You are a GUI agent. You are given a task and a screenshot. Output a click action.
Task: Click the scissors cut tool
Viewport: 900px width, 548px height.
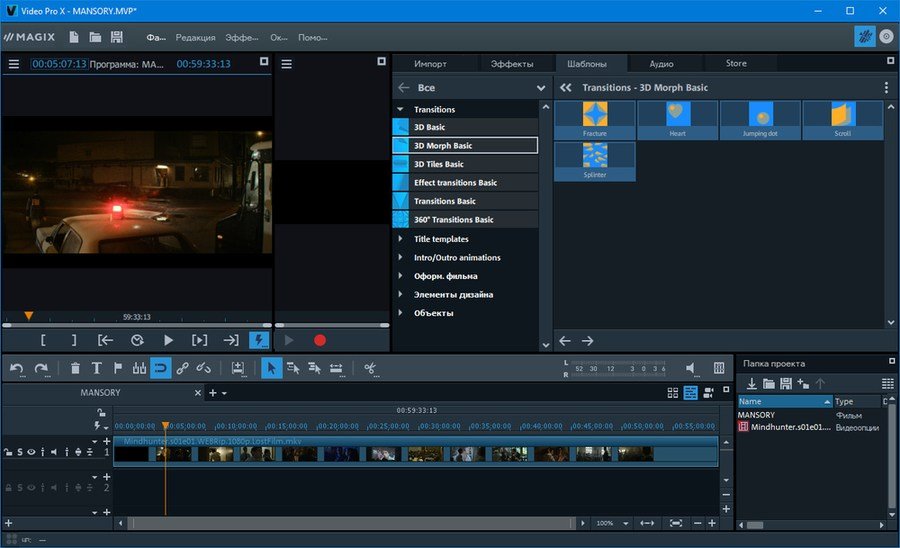[370, 368]
